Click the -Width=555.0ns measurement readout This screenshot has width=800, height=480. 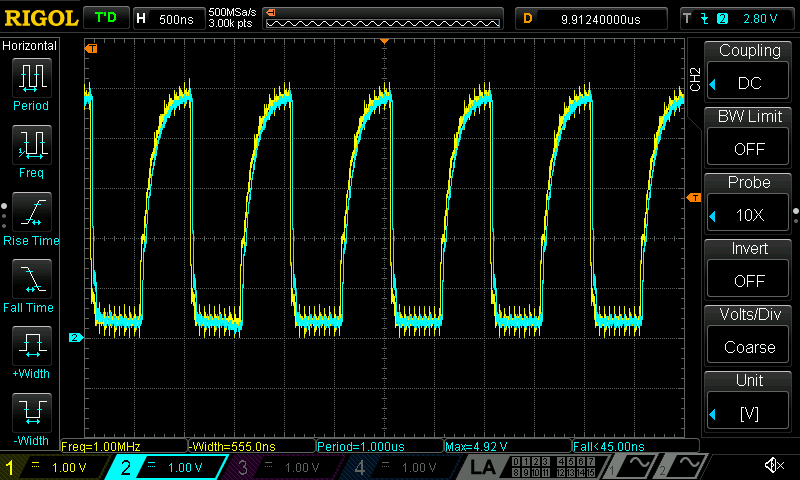tap(252, 446)
